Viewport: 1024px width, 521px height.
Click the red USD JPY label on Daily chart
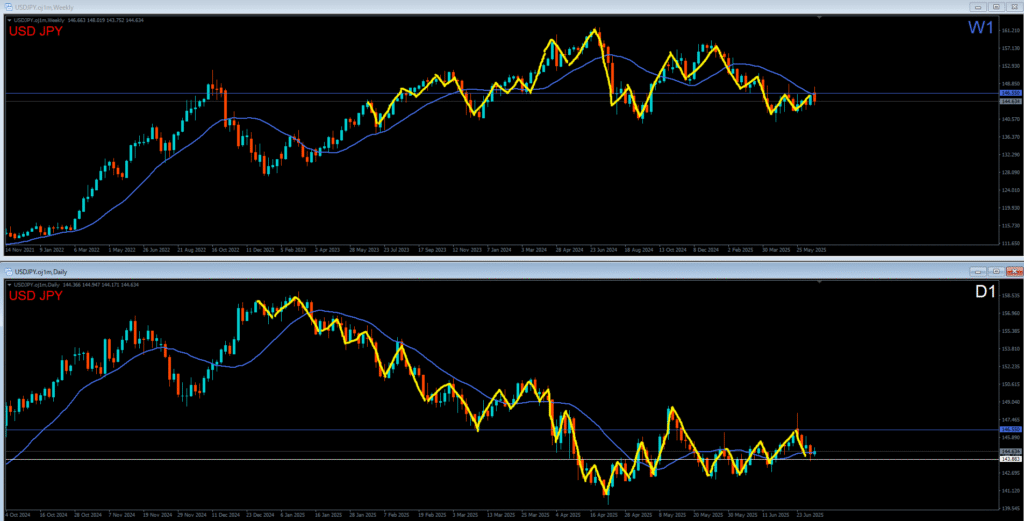point(35,296)
